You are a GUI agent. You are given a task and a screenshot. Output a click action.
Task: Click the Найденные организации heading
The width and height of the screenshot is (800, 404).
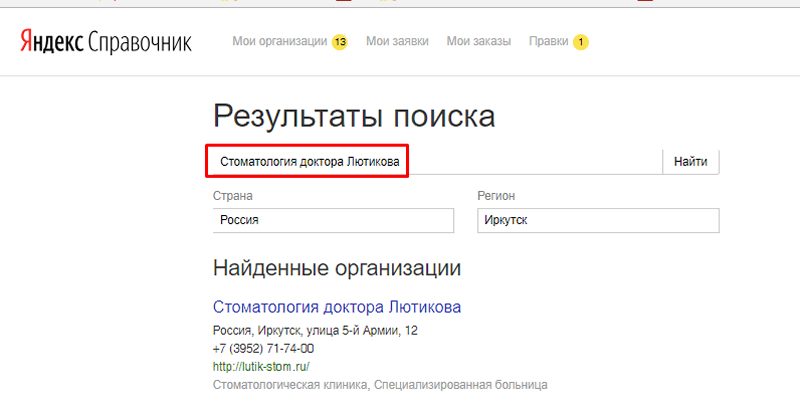pos(337,268)
